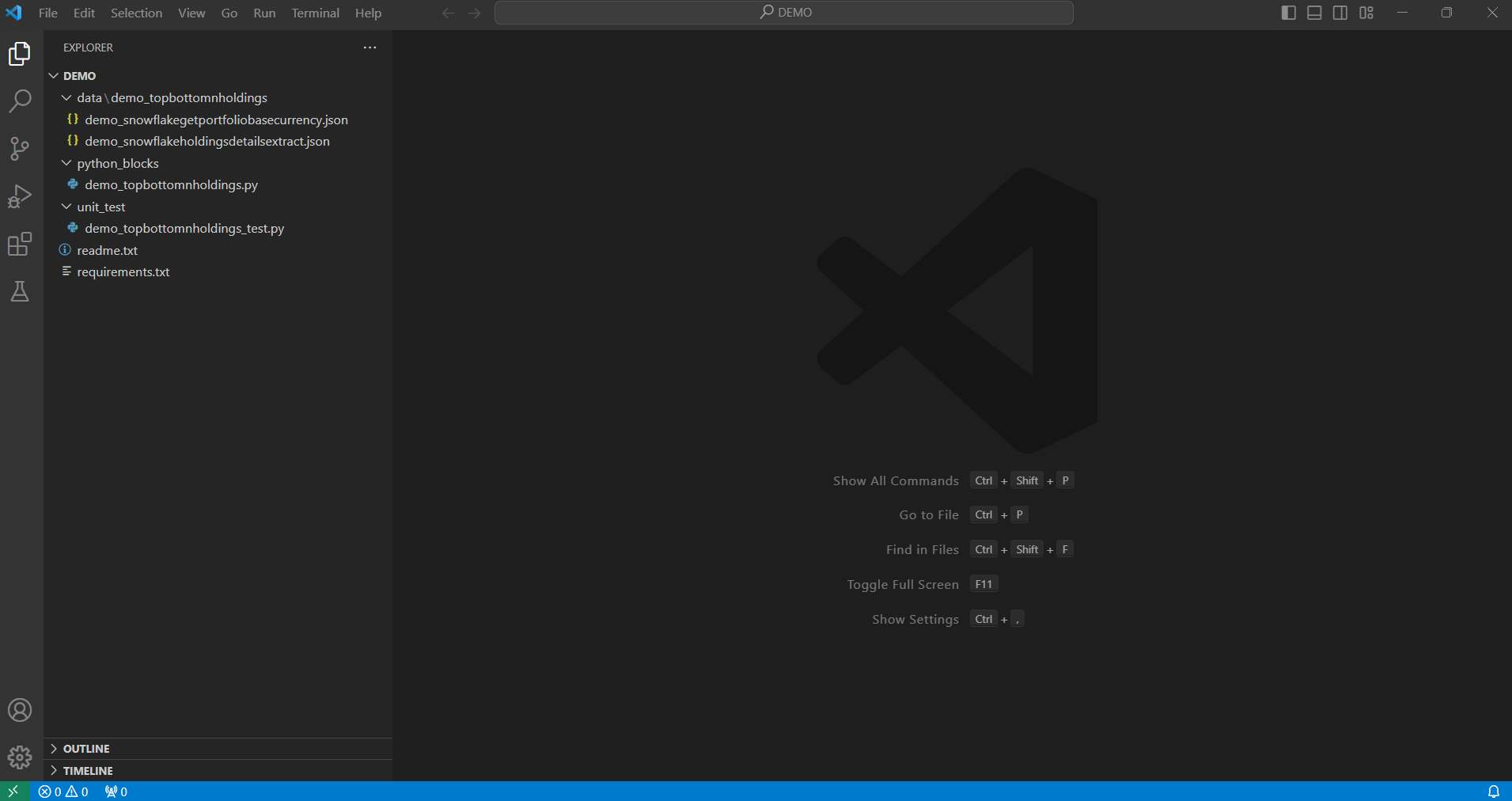Image resolution: width=1512 pixels, height=801 pixels.
Task: Open demo_topbottomnholdings.py file
Action: point(218,184)
